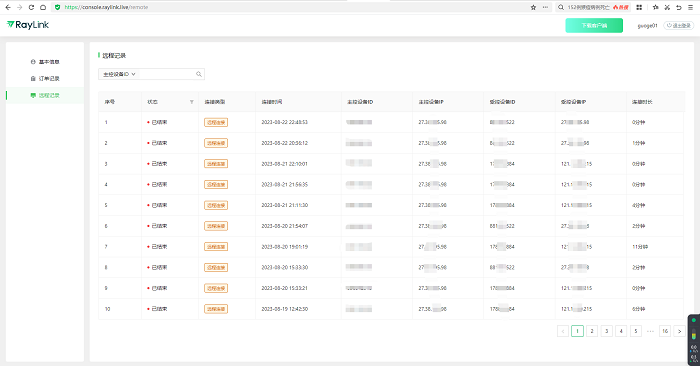
Task: Click the green 下载客户端 download button
Action: tap(594, 25)
